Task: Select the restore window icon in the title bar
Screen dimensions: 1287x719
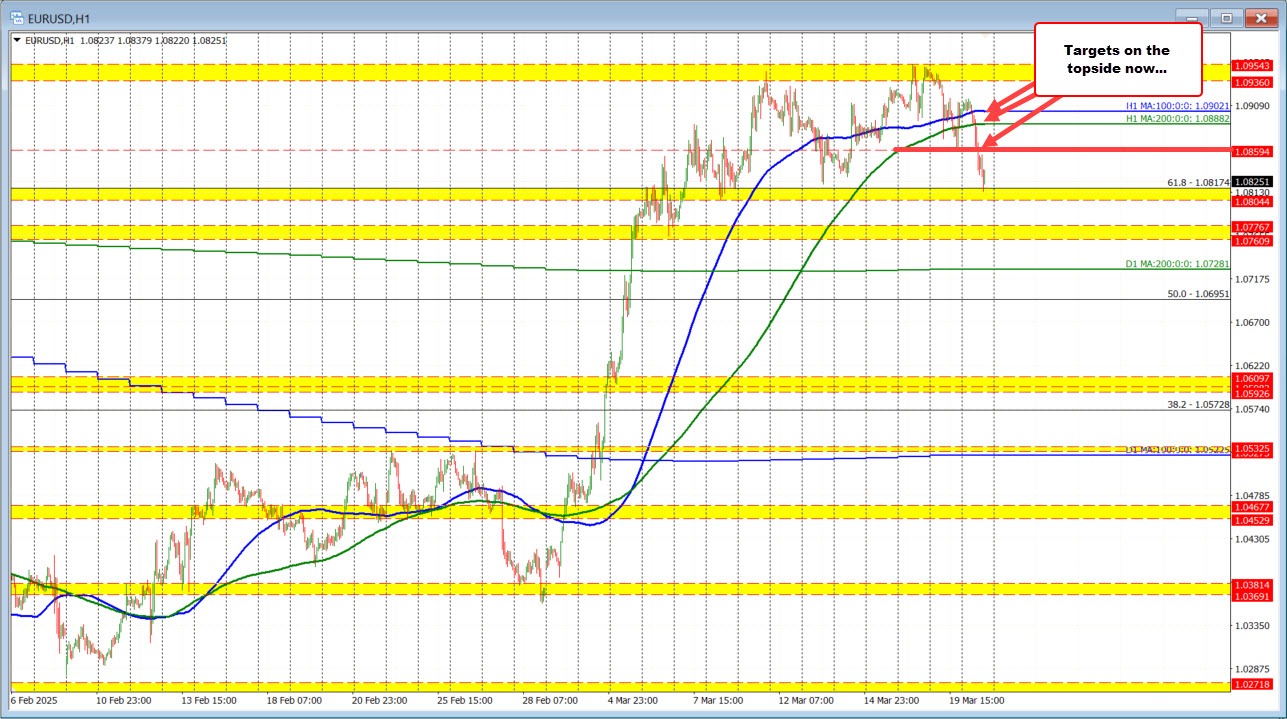Action: tap(1226, 18)
